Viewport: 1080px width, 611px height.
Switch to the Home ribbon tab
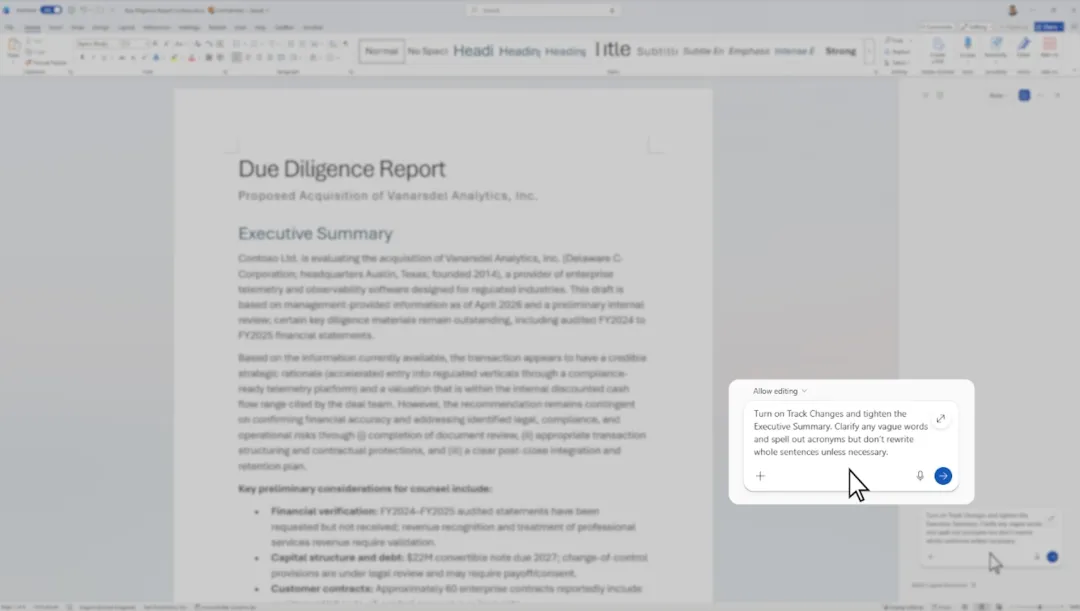pos(32,28)
